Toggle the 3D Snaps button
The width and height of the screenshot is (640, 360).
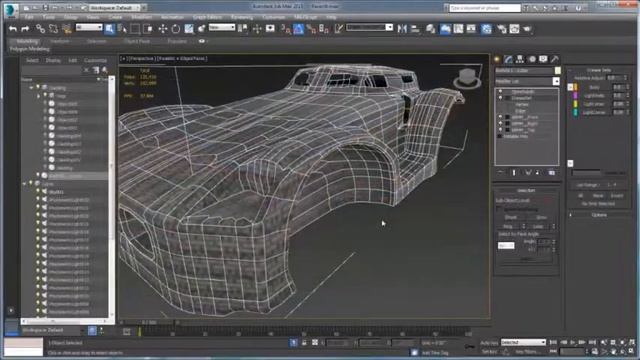tap(286, 29)
